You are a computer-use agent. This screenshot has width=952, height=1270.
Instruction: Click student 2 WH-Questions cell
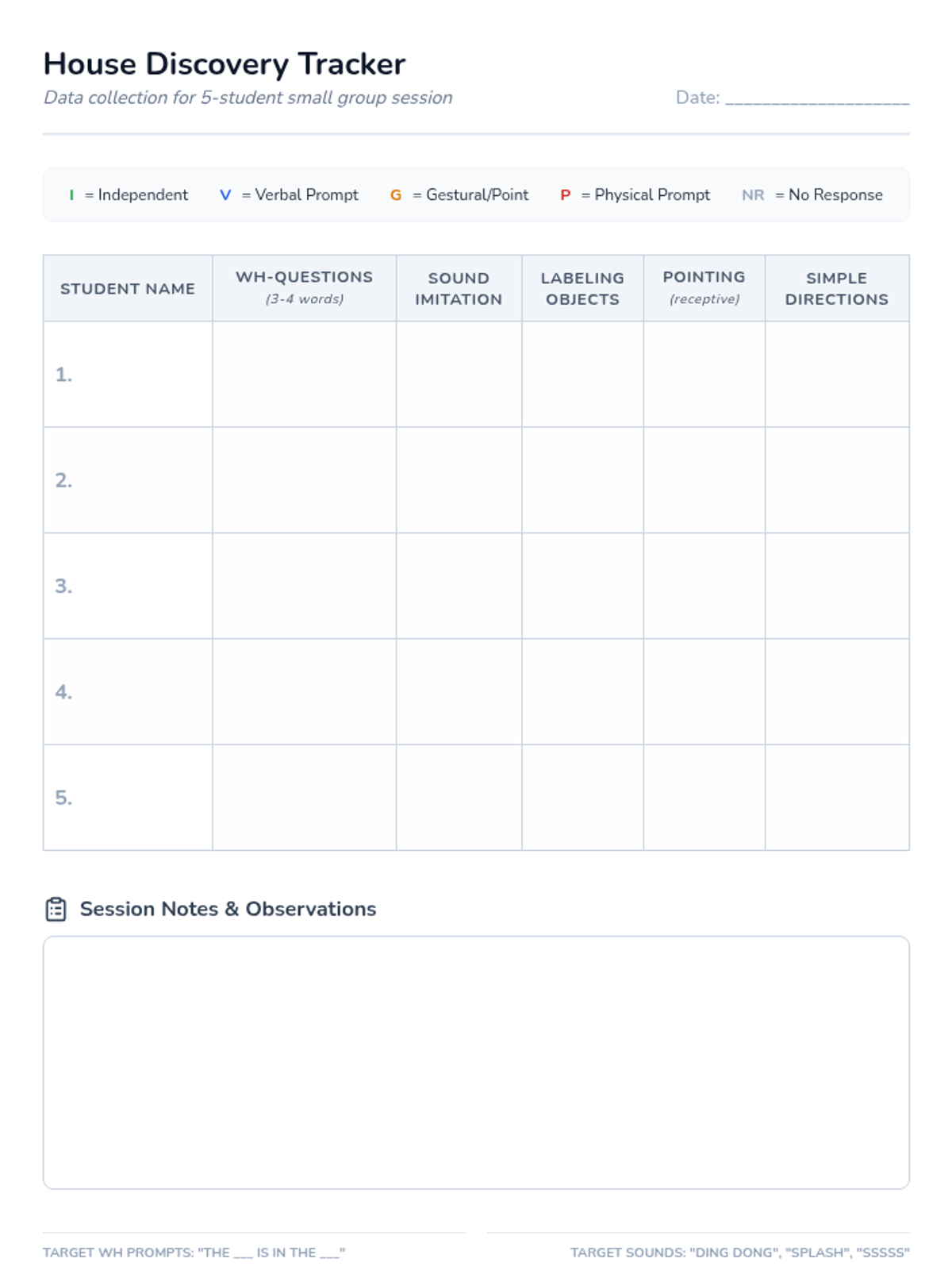click(304, 479)
